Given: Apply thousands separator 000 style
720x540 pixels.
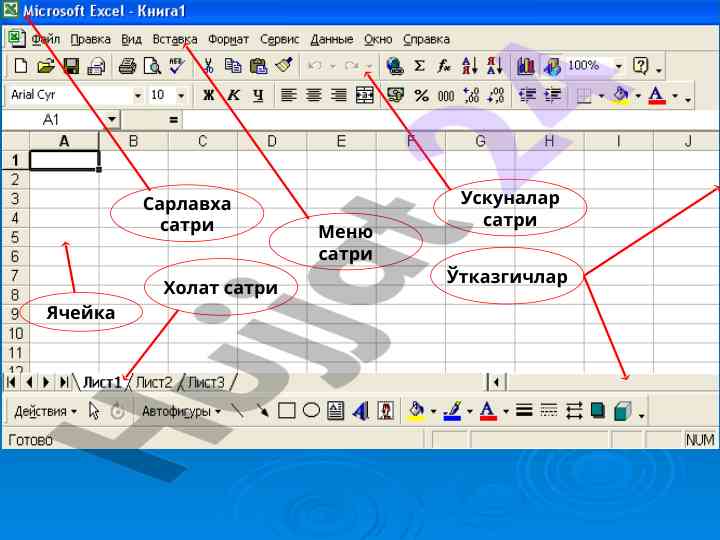Looking at the screenshot, I should tap(446, 96).
